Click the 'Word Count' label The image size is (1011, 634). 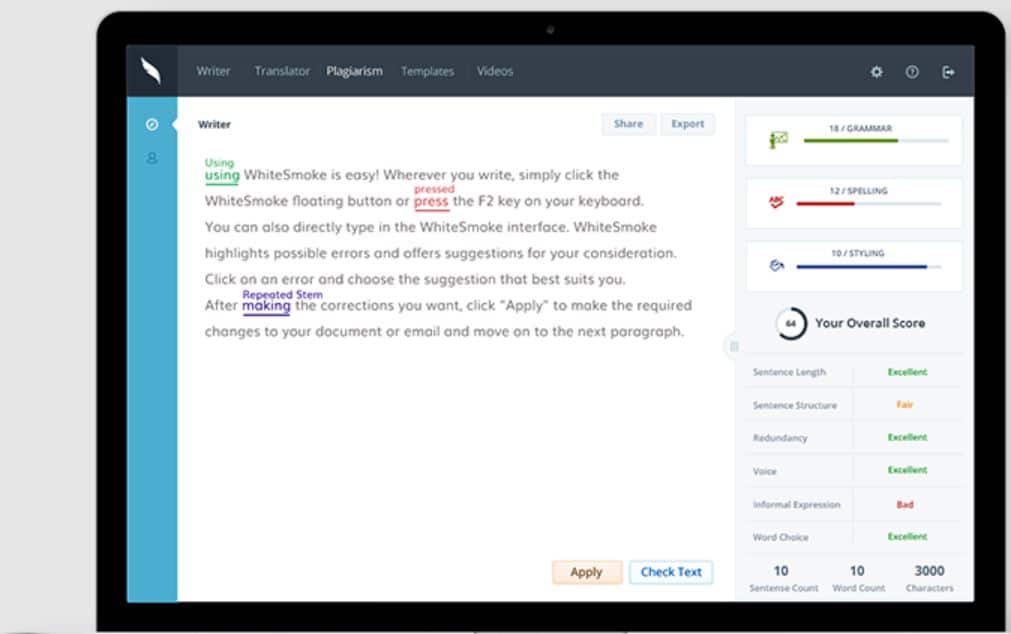click(858, 588)
